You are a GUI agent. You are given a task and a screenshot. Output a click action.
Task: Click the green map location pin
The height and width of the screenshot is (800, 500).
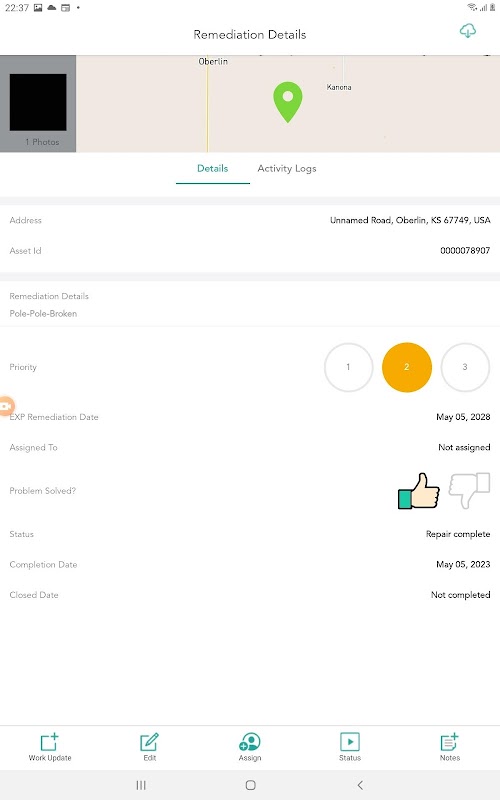pyautogui.click(x=288, y=102)
